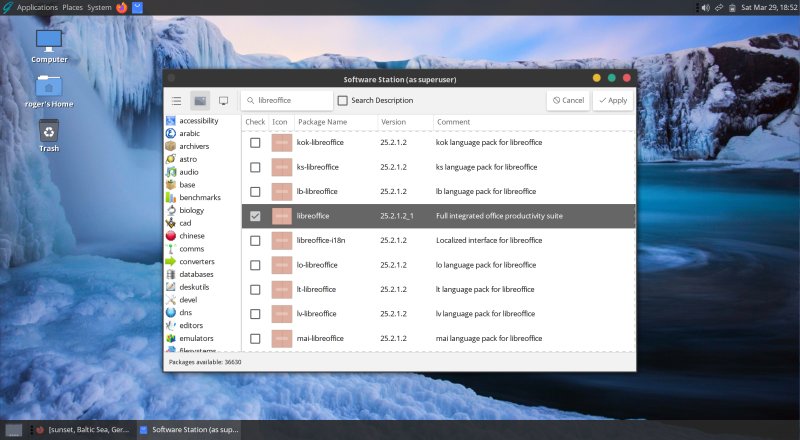
Task: Open the Applications menu
Action: tap(37, 7)
